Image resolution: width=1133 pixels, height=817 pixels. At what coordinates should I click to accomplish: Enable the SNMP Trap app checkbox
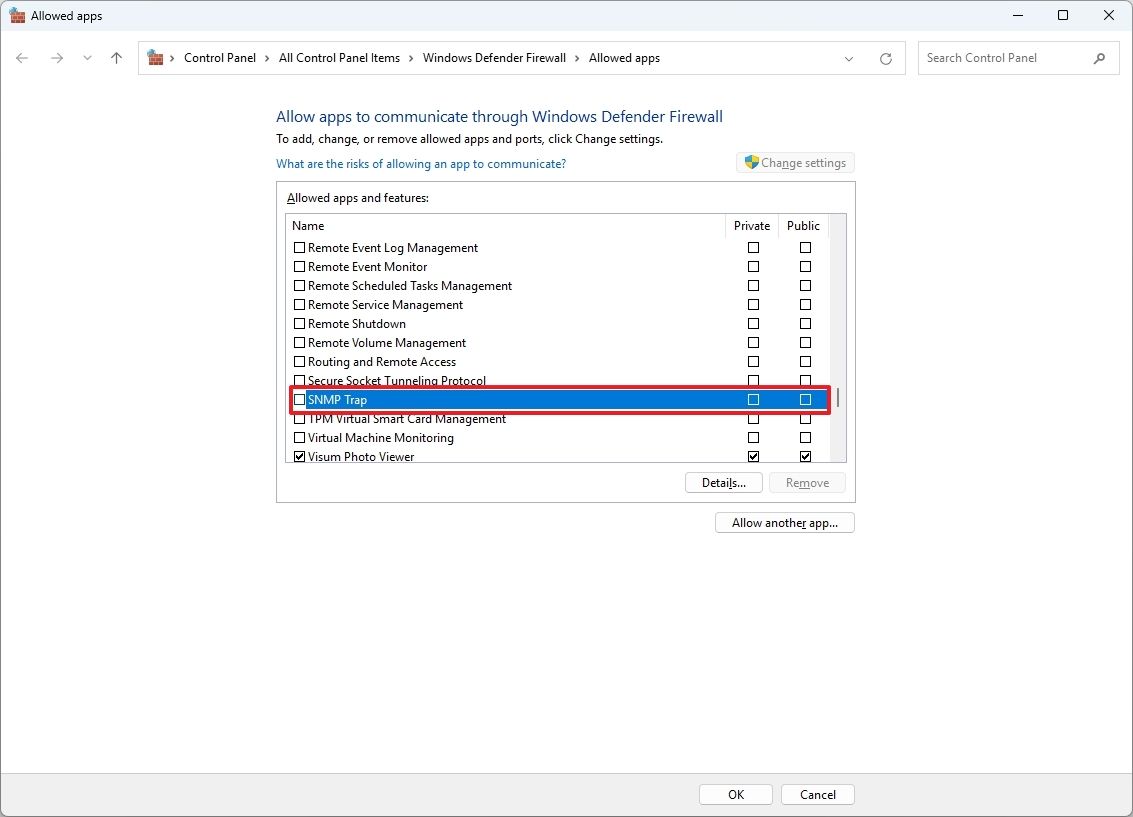(x=299, y=399)
